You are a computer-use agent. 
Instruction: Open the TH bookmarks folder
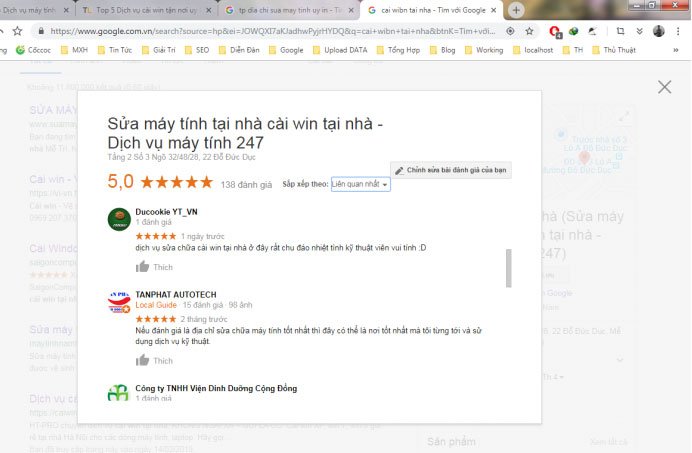[573, 50]
